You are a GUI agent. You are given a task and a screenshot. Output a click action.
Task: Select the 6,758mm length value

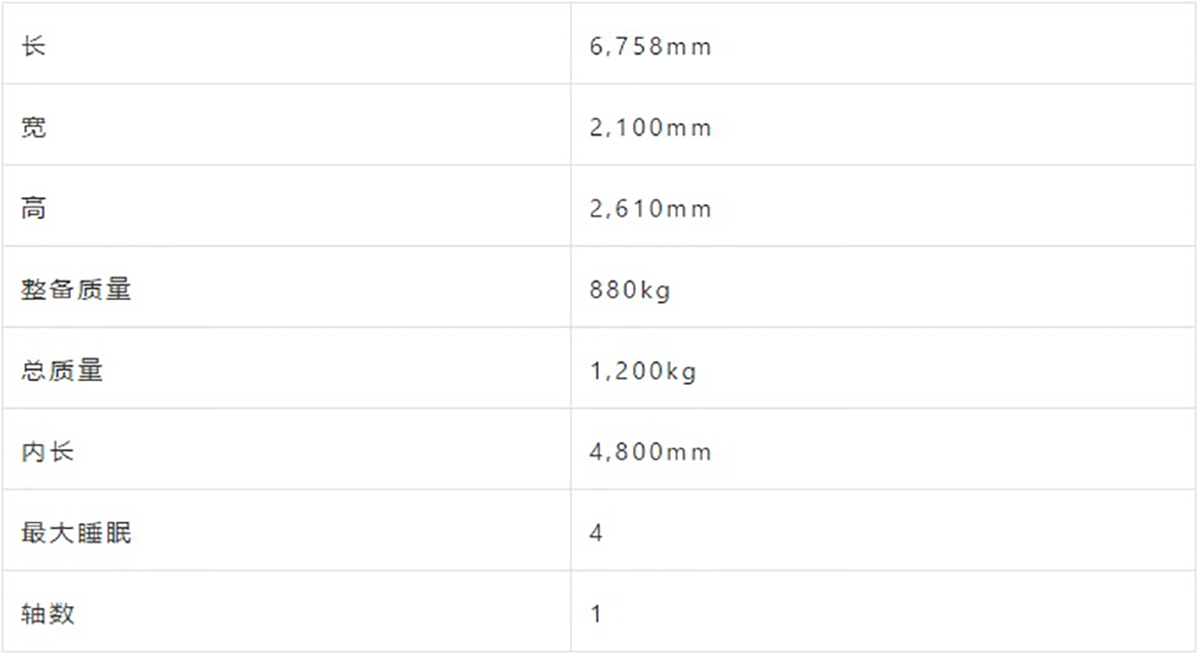[651, 47]
